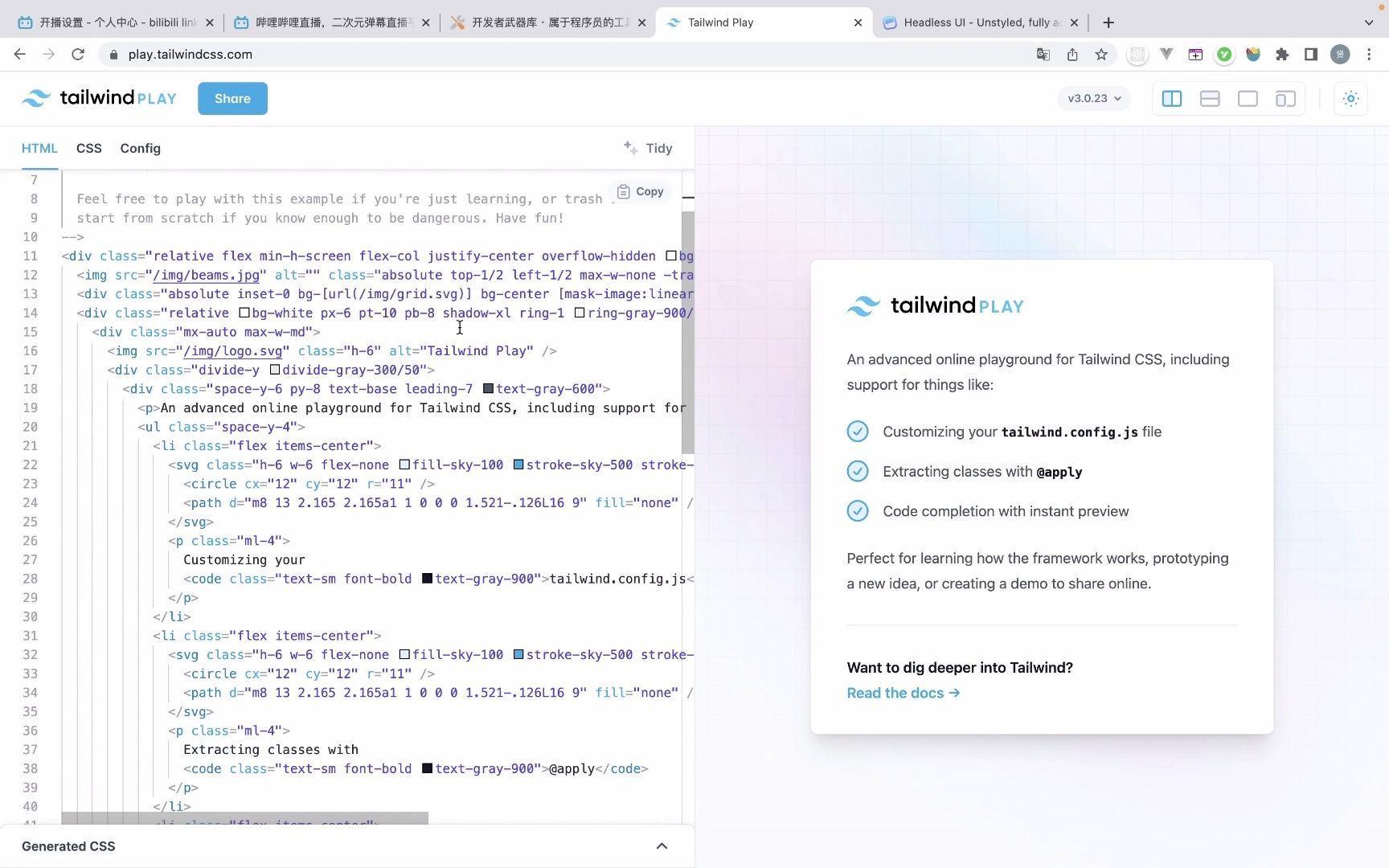Click the @apply text in preview
This screenshot has height=868, width=1389.
[1059, 472]
